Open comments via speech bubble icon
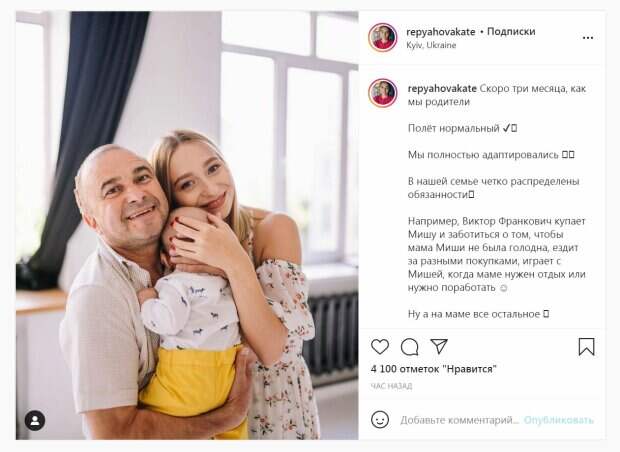The image size is (620, 452). pos(409,347)
